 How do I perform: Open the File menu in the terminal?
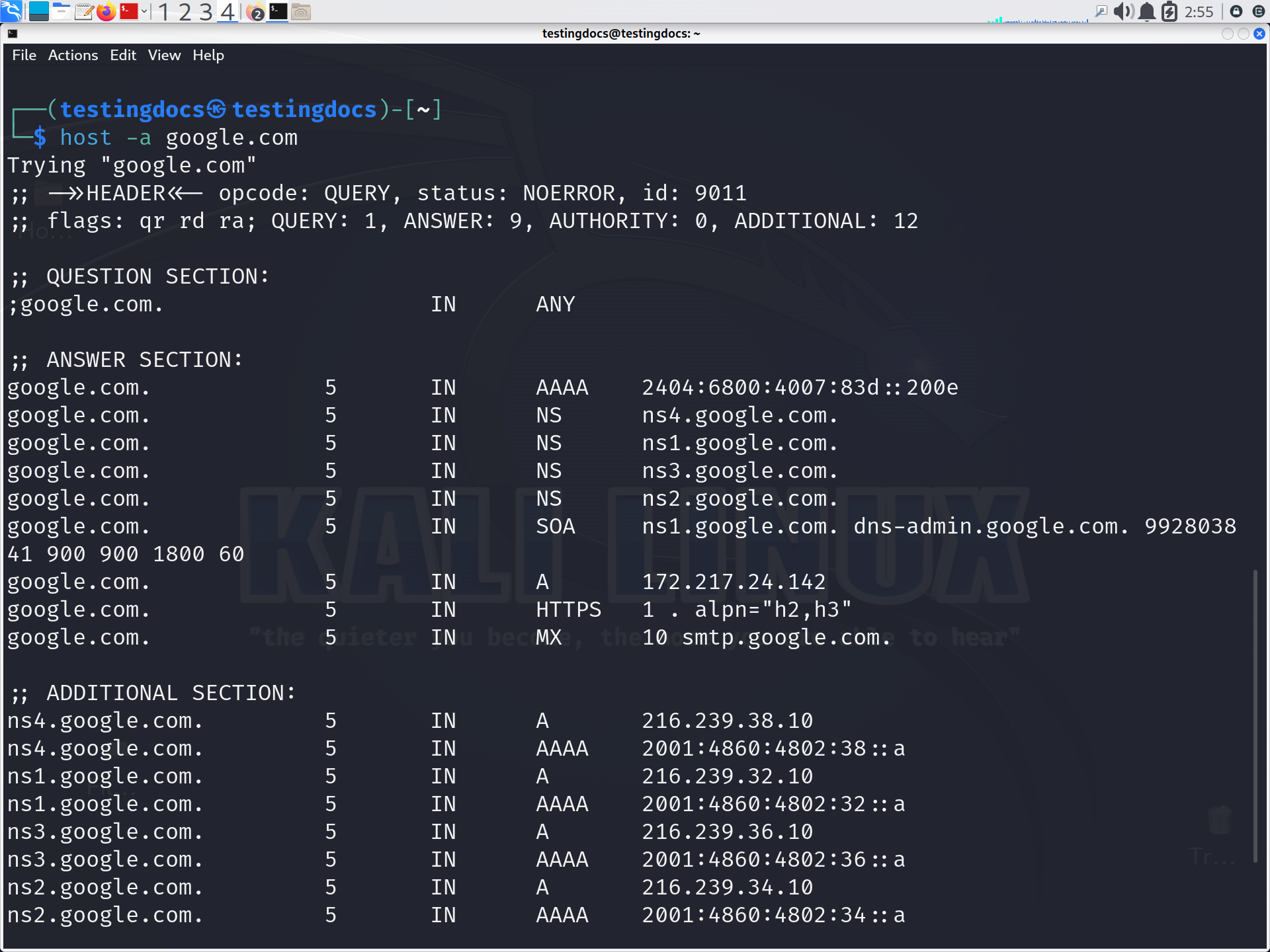(24, 55)
